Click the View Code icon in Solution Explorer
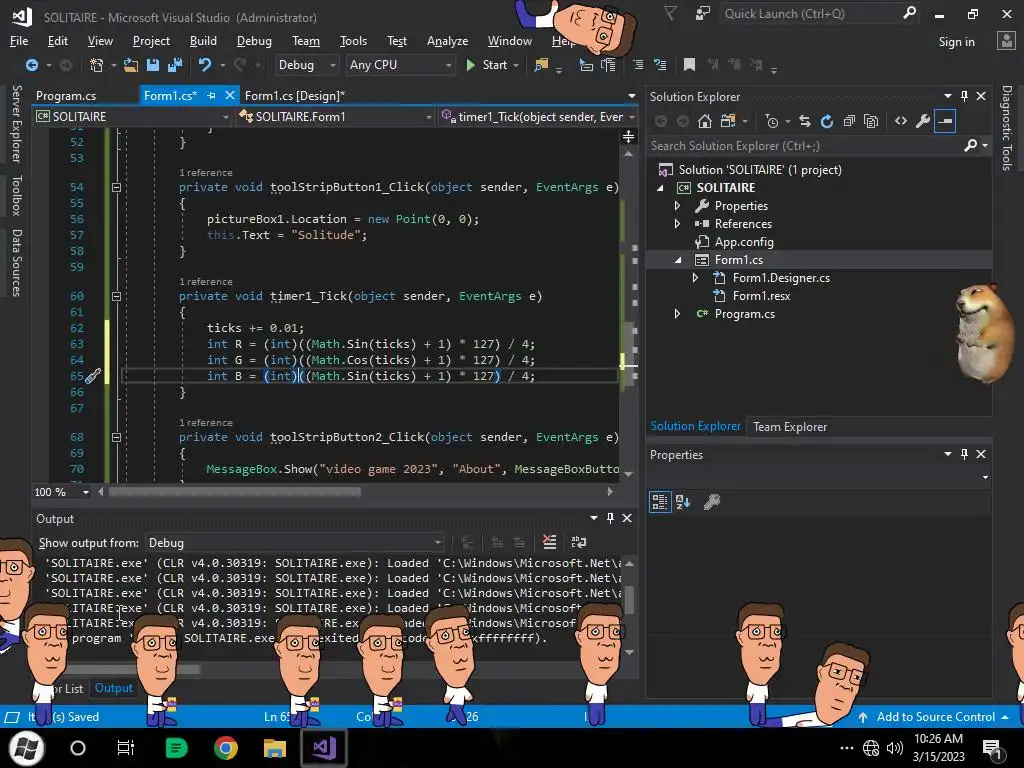1024x768 pixels. (x=901, y=121)
